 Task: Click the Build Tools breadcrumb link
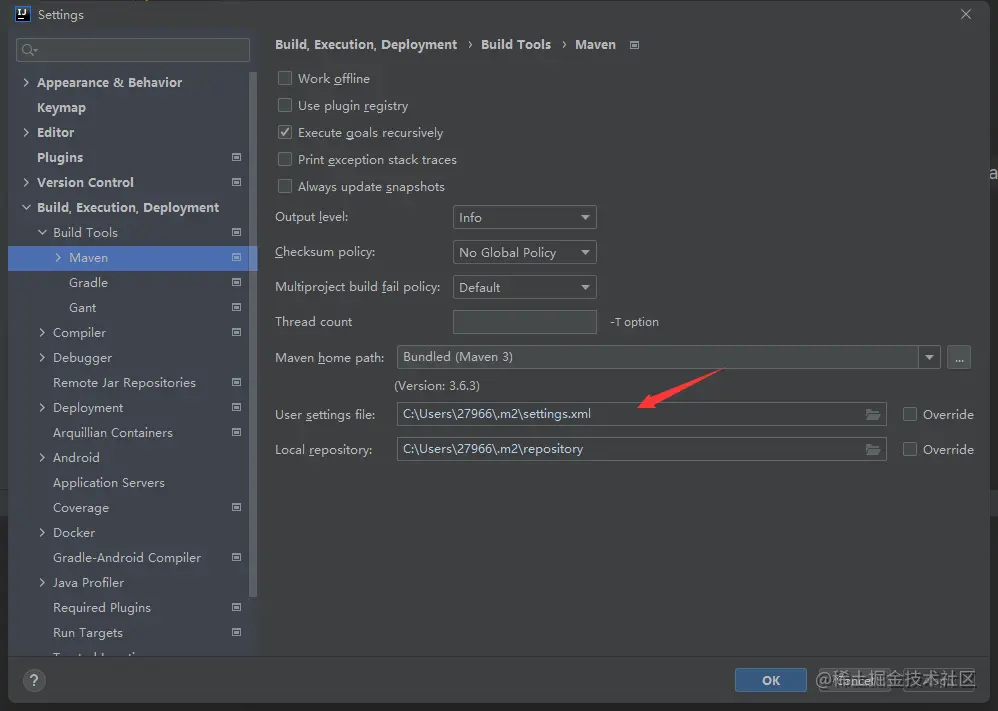516,45
